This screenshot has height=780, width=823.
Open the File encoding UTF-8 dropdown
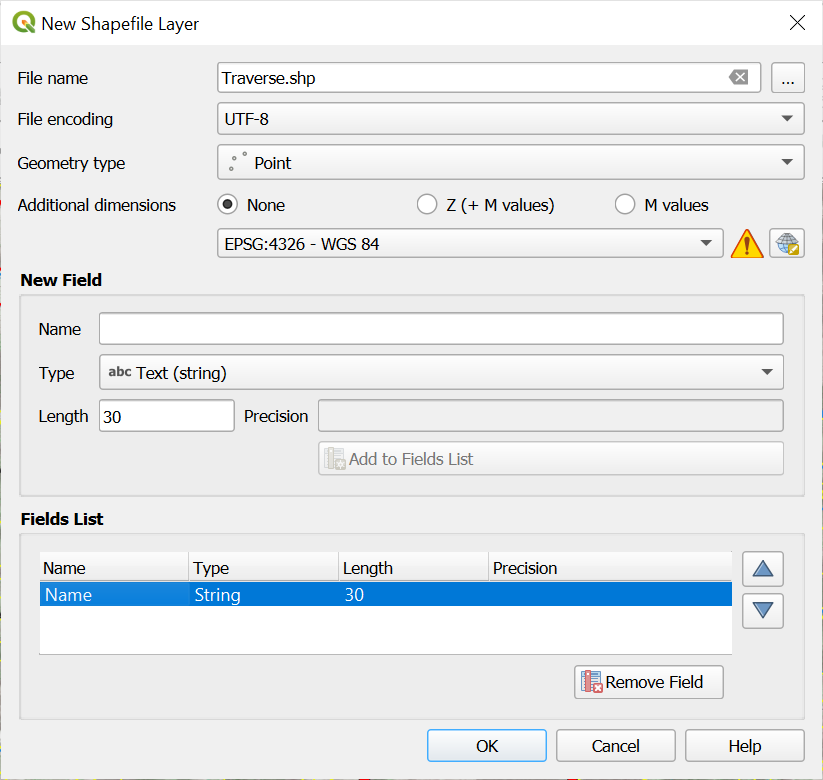pyautogui.click(x=510, y=119)
